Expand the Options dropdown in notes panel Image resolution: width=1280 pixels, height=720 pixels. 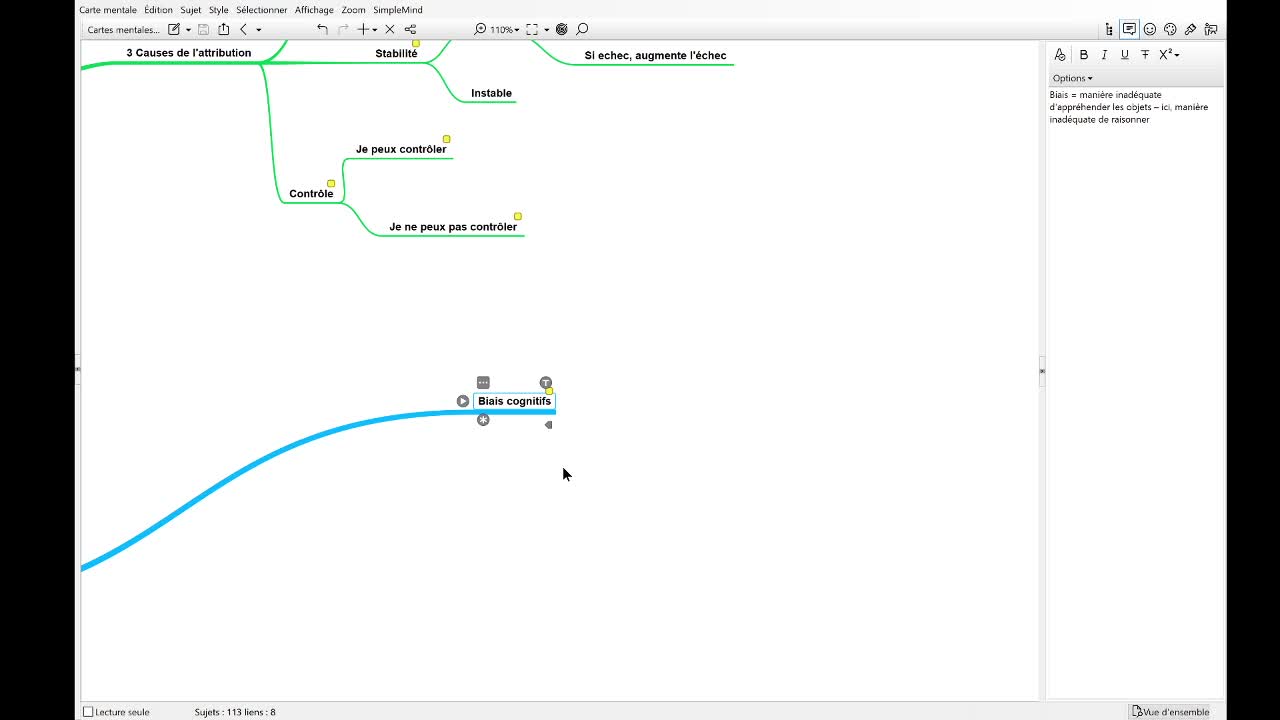(1072, 78)
